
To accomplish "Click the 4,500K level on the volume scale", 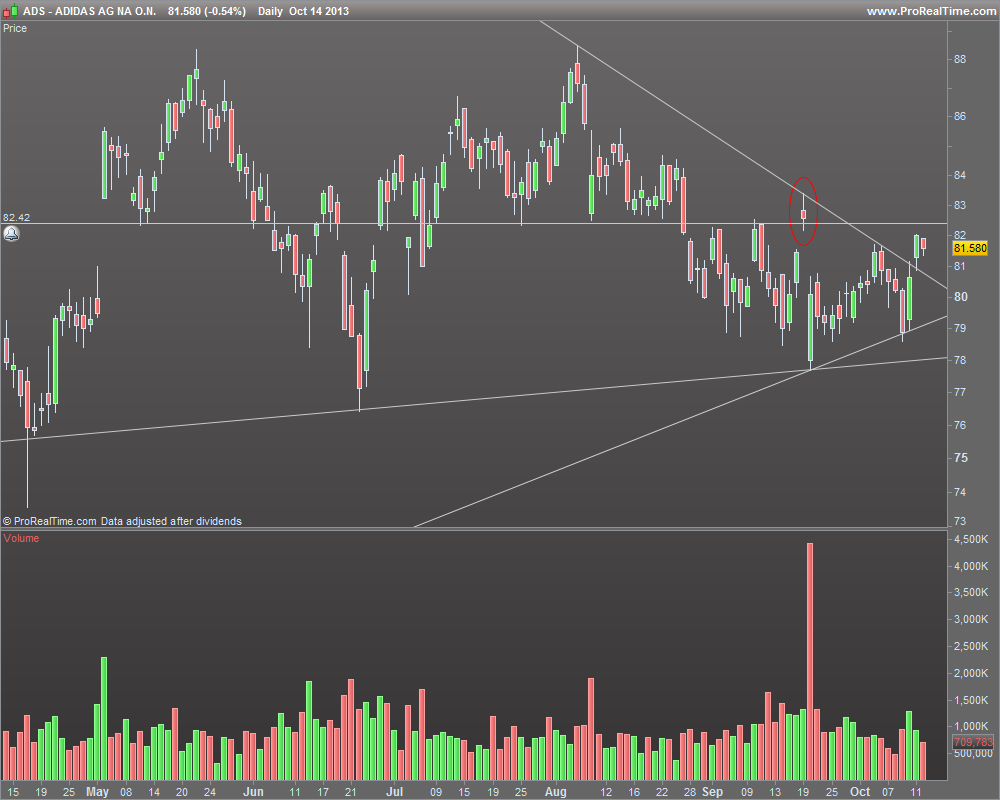I will click(971, 539).
